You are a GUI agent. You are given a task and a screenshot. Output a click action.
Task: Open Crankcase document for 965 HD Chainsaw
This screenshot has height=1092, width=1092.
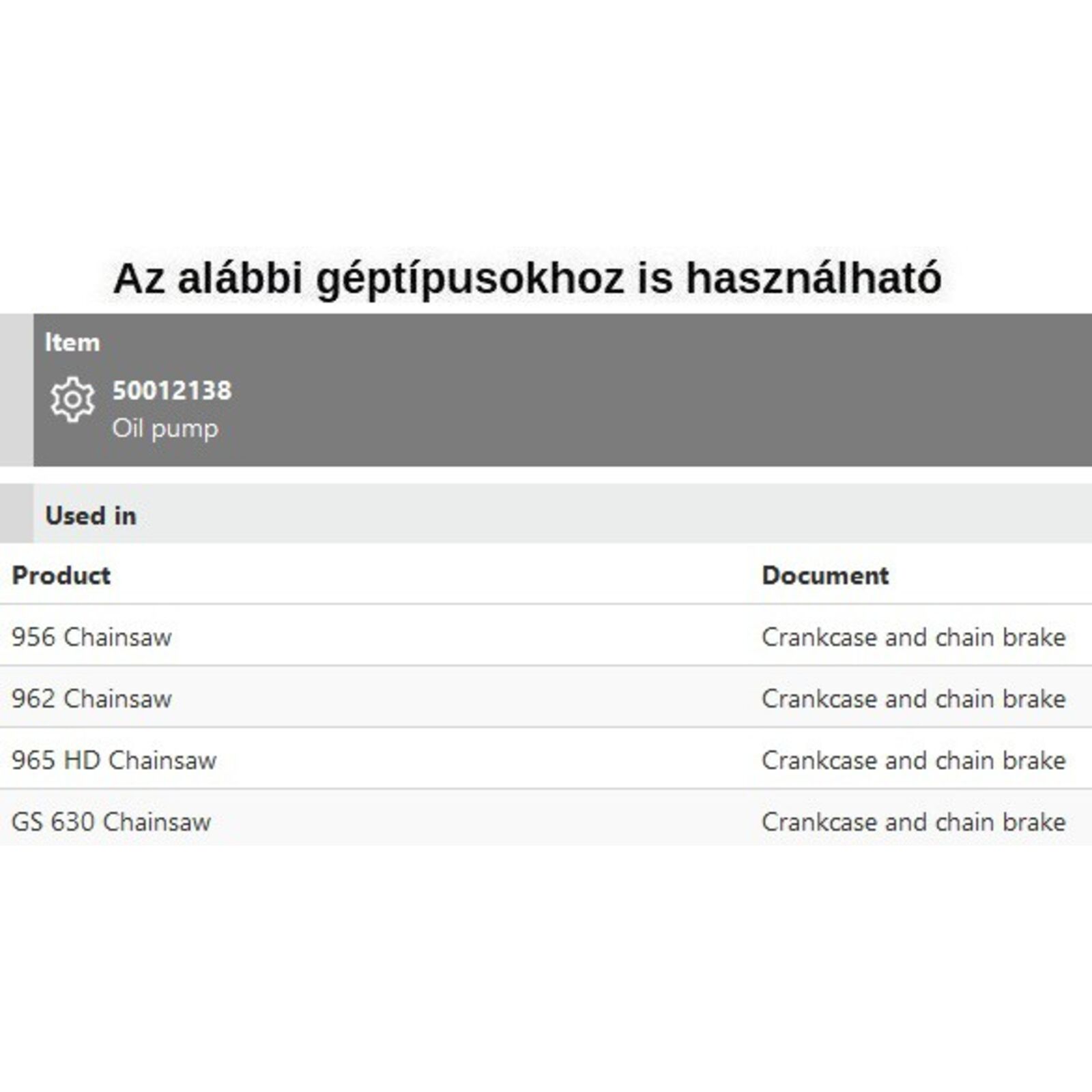913,760
